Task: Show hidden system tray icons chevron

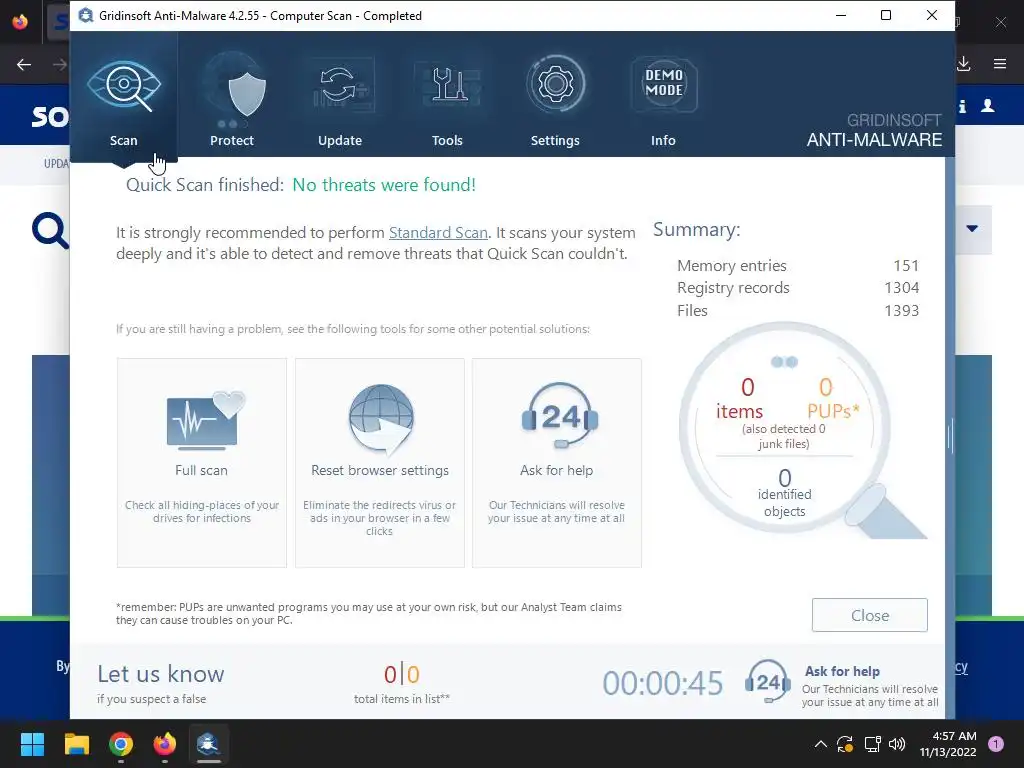Action: (x=821, y=744)
